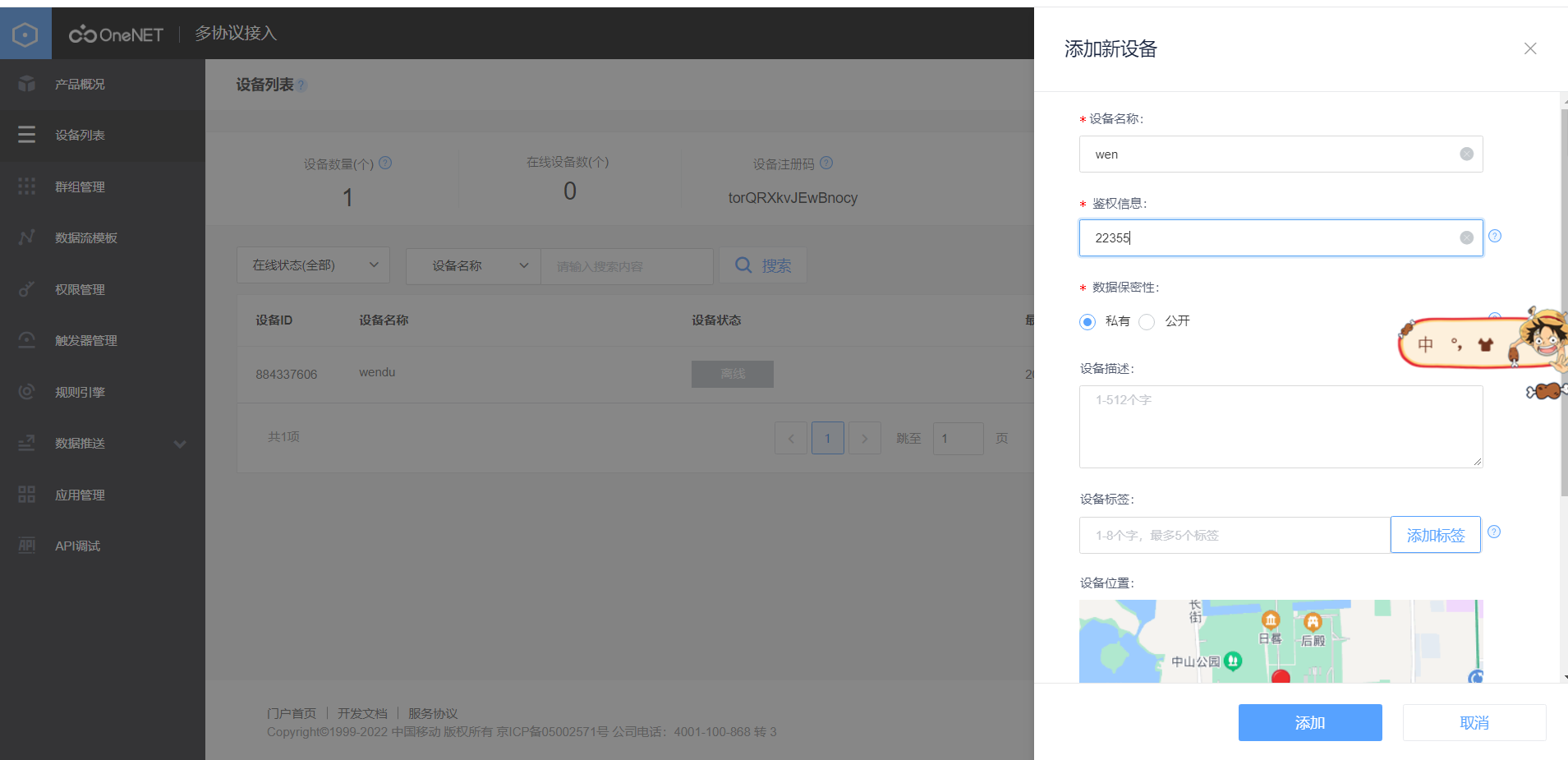1568x760 pixels.
Task: Choose 公开 for data privacy
Action: point(1147,321)
